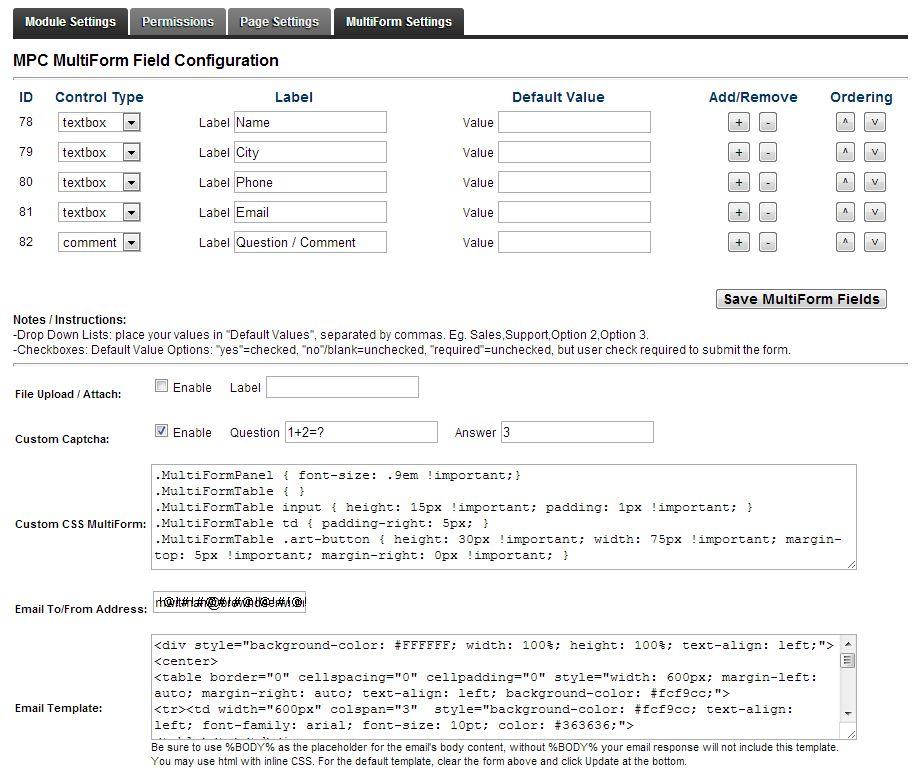Viewport: 921px width, 782px height.
Task: Add a field after the City row
Action: [738, 152]
